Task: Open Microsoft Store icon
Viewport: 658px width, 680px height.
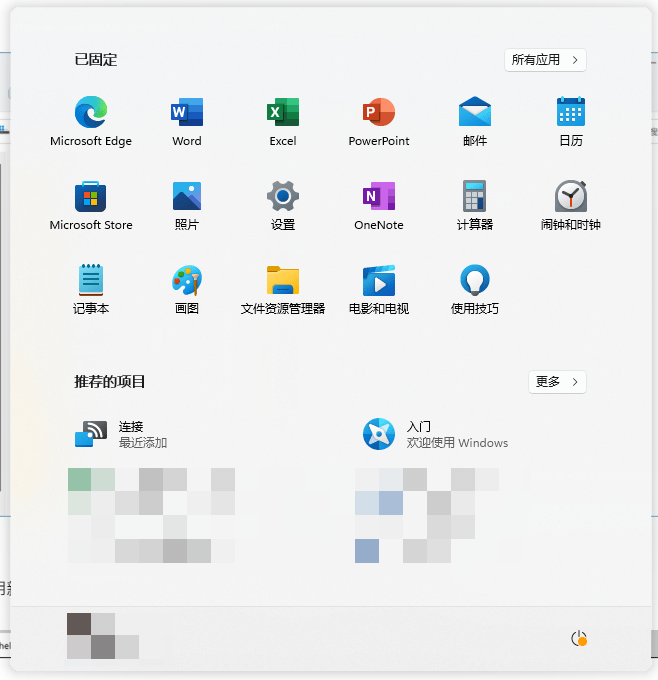Action: tap(90, 196)
